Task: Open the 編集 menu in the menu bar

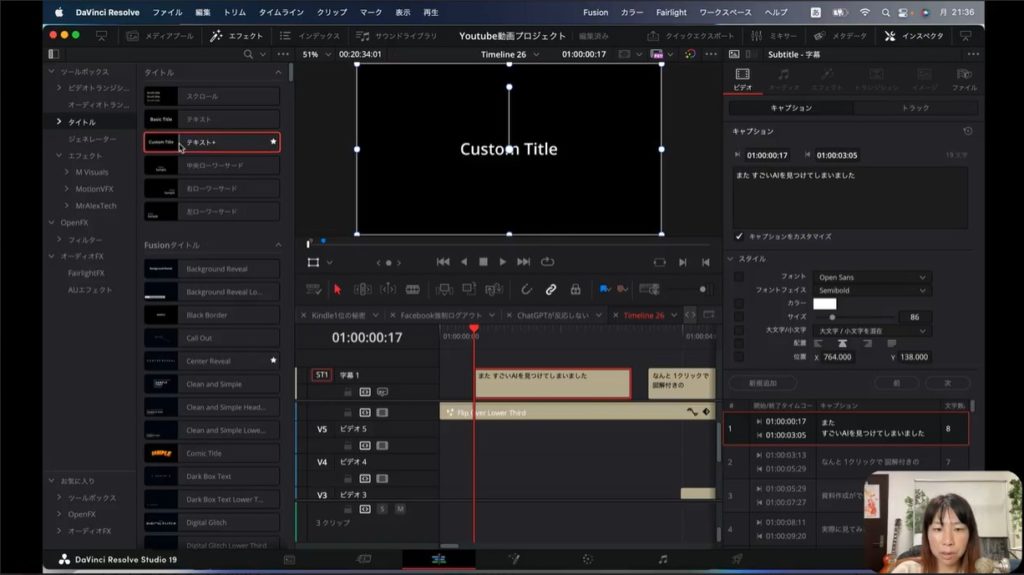Action: (203, 12)
